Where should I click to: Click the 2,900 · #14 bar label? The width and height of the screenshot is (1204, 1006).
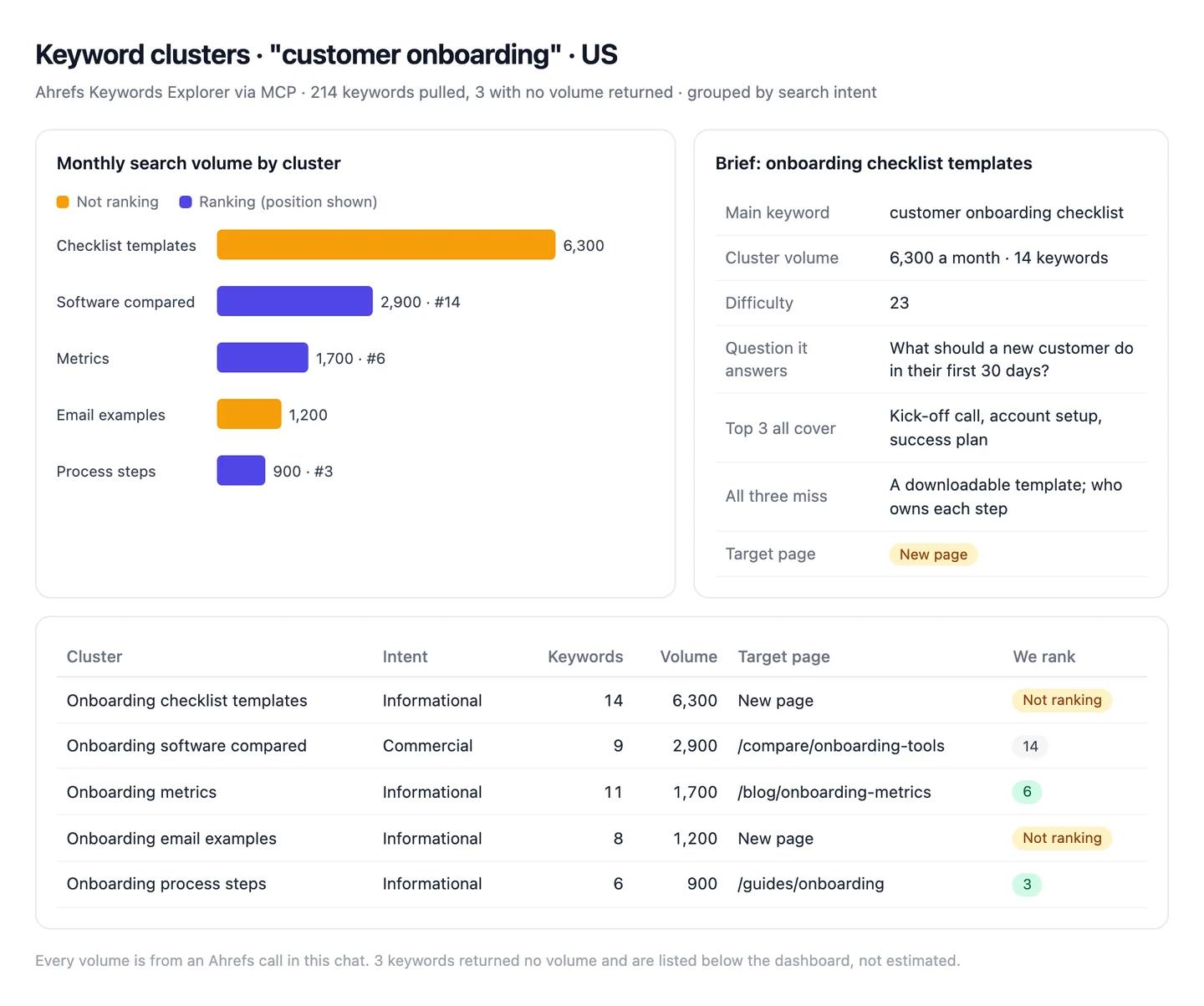tap(421, 302)
